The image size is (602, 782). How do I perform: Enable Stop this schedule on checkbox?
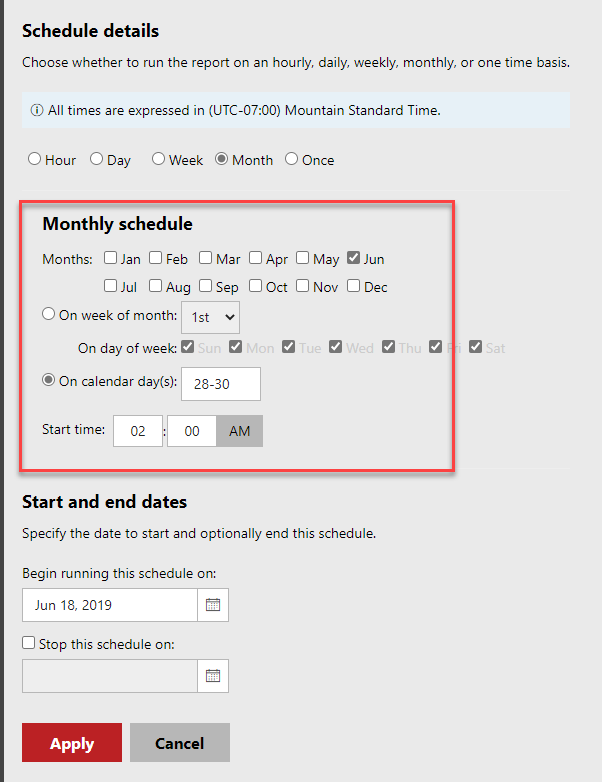pos(29,643)
